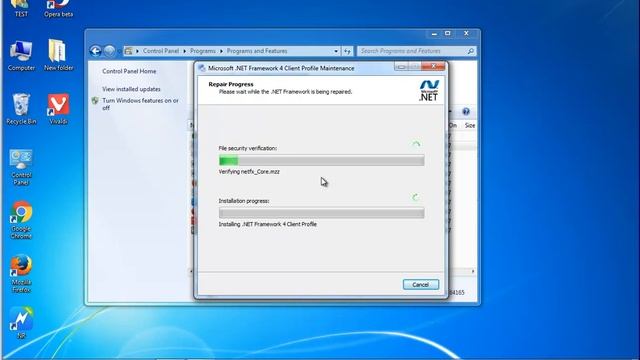This screenshot has width=640, height=360.
Task: Click the .NET logo in the dialog
Action: 429,90
